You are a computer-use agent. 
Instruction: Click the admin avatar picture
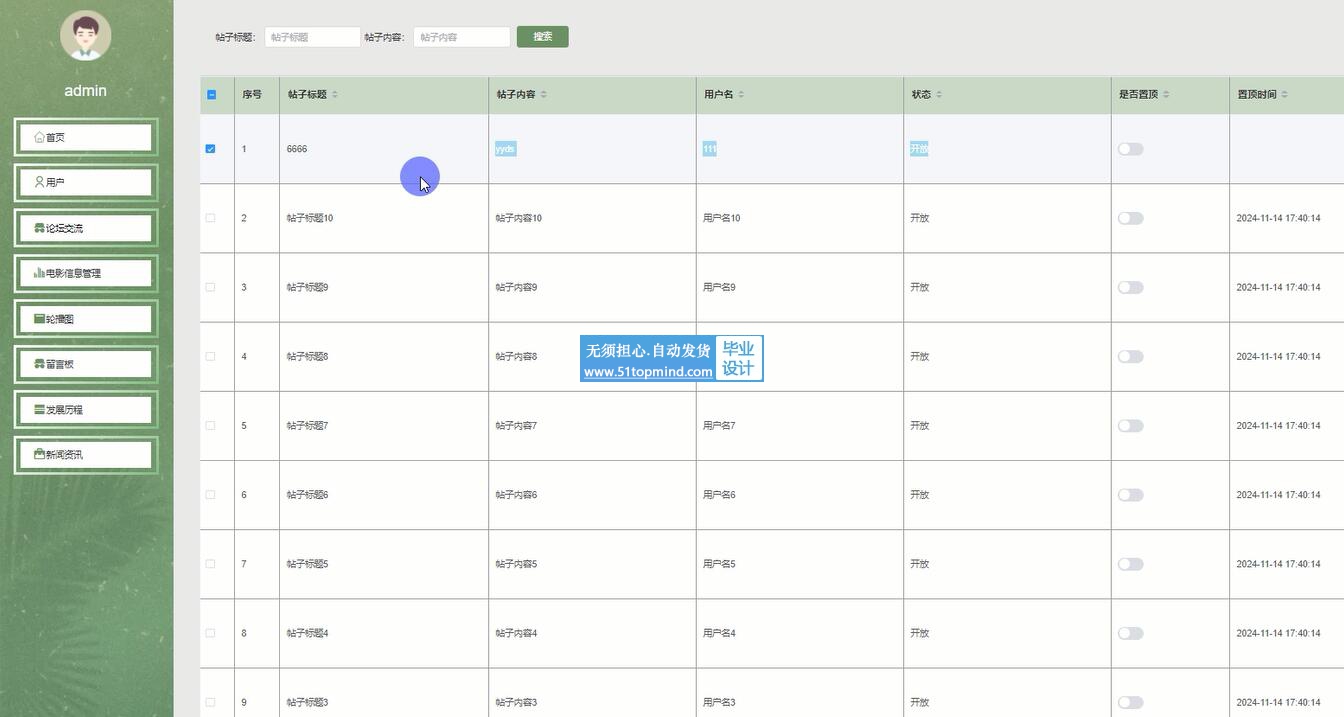point(85,35)
